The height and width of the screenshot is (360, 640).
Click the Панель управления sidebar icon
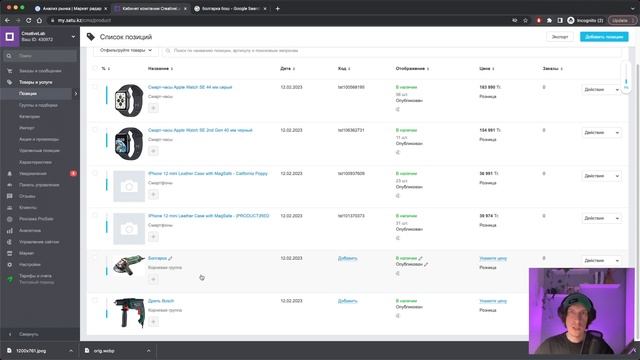pos(9,185)
